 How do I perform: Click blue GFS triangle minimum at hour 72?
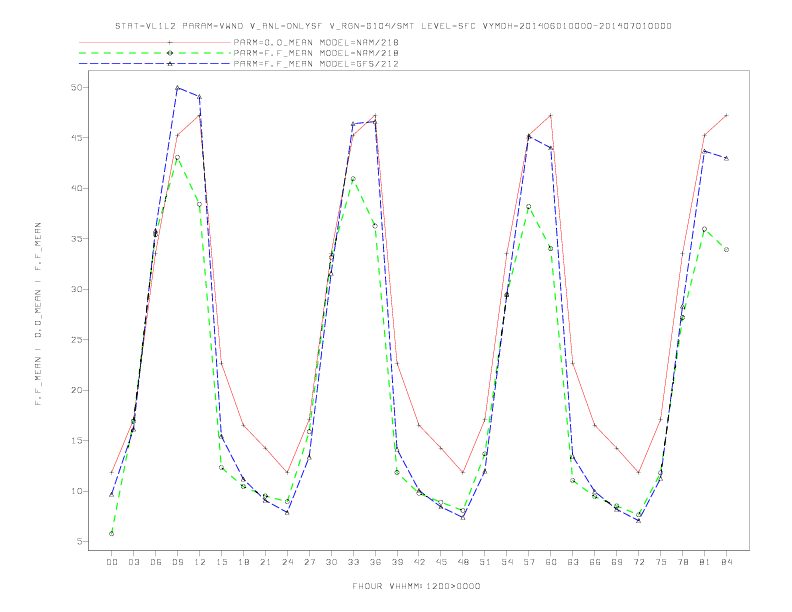639,521
